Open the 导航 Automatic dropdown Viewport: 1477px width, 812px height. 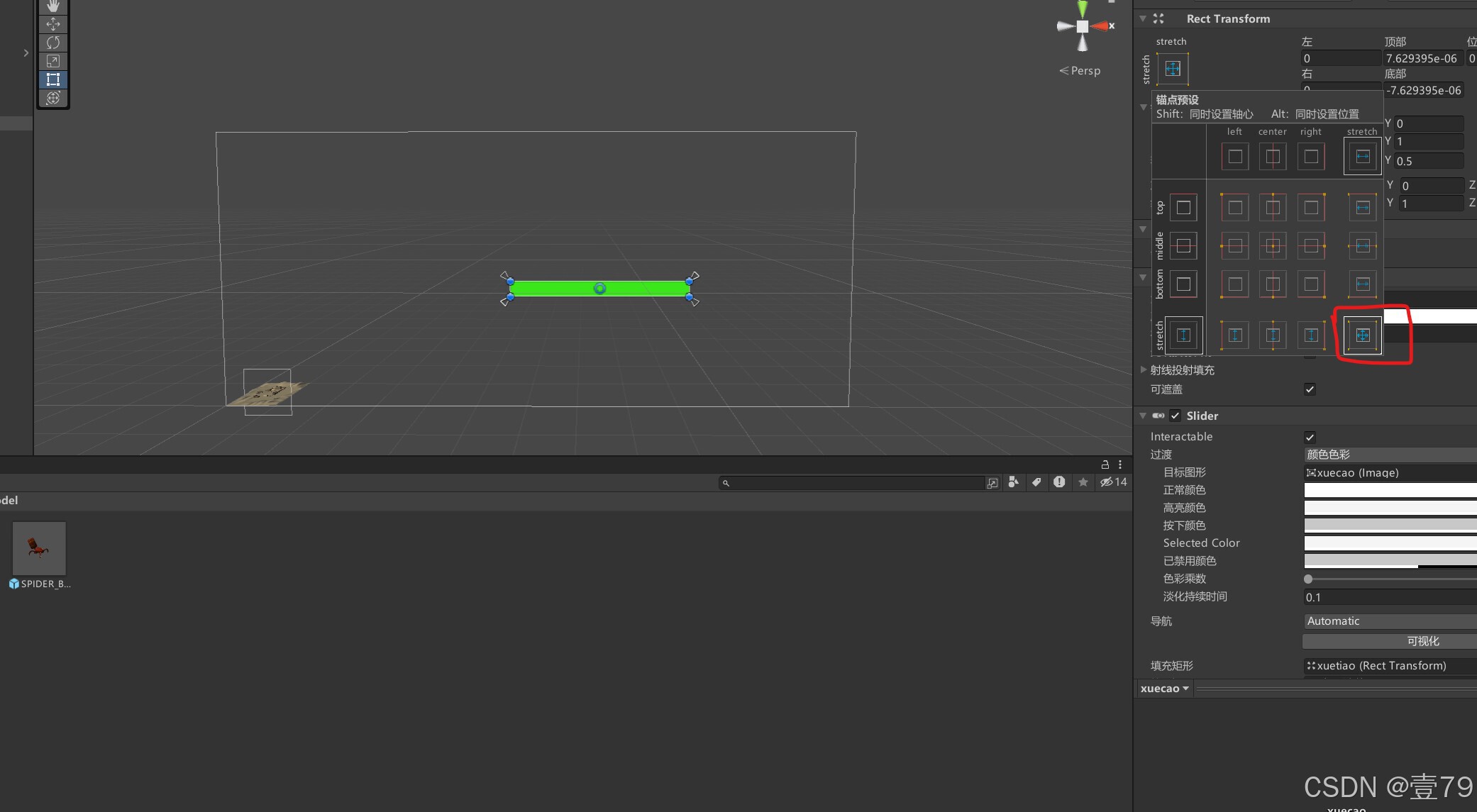1390,621
